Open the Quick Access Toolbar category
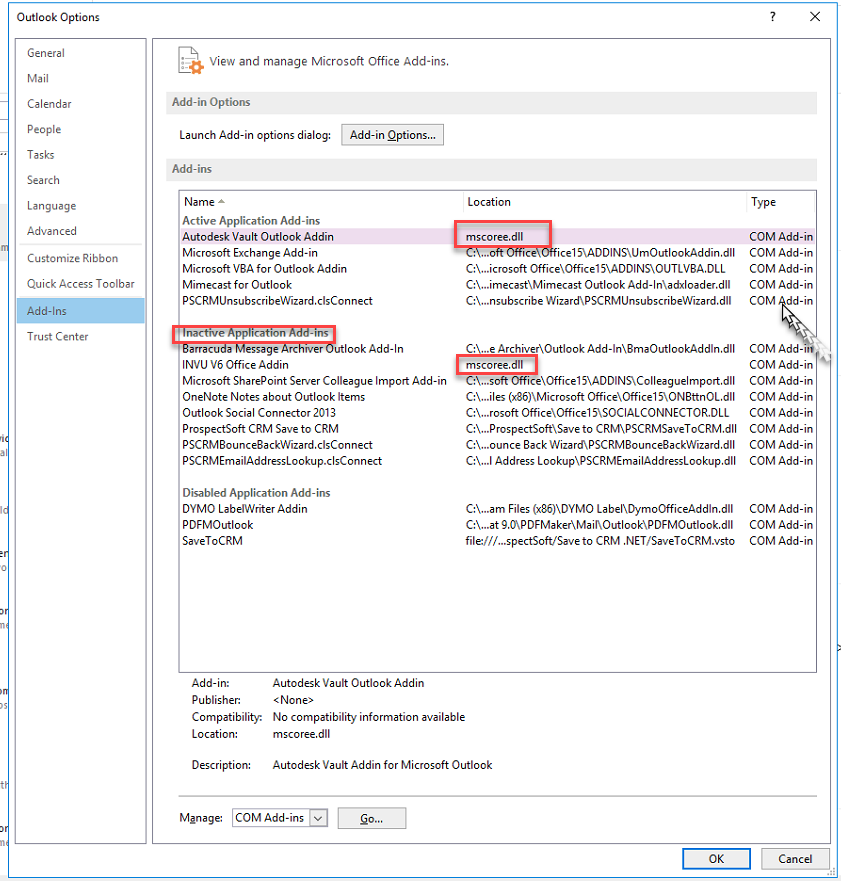This screenshot has width=841, height=881. click(80, 284)
